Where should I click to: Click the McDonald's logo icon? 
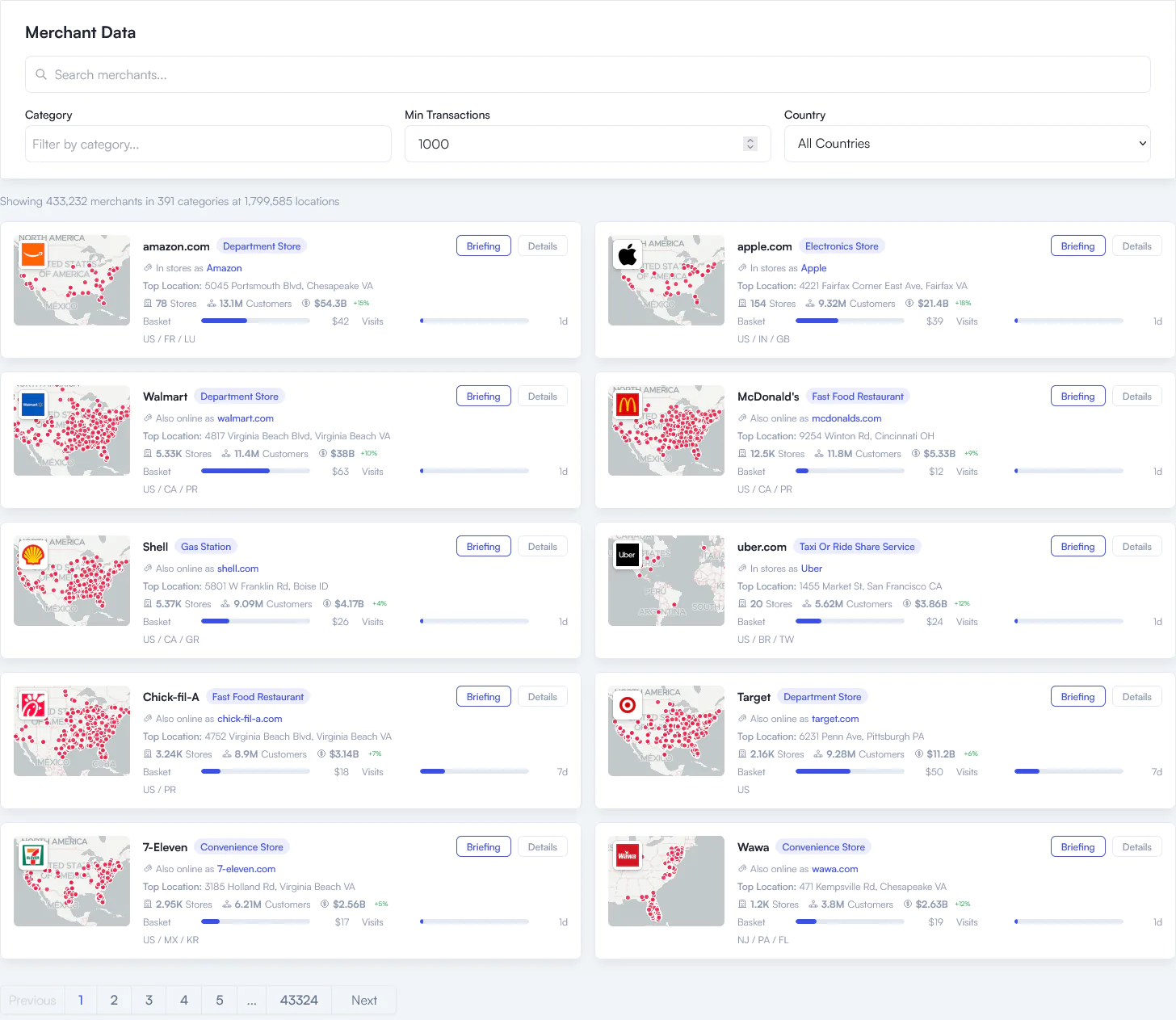(628, 405)
